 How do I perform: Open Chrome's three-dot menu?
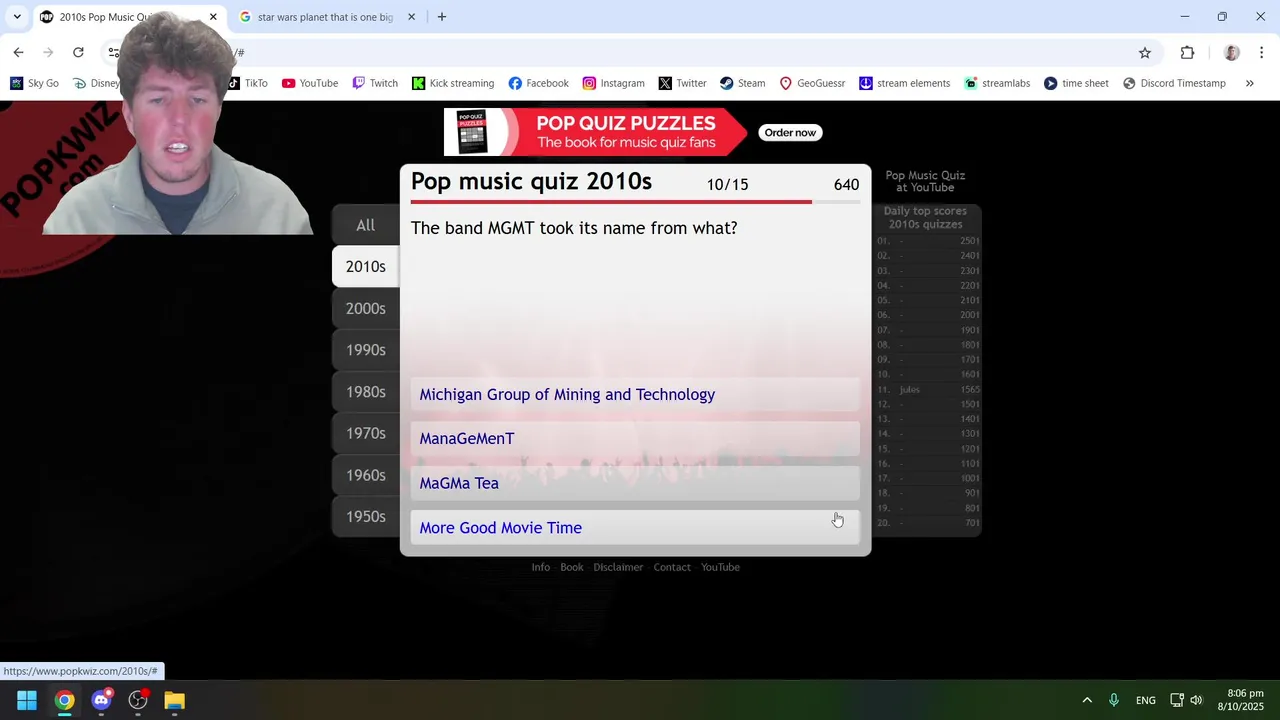click(x=1262, y=53)
